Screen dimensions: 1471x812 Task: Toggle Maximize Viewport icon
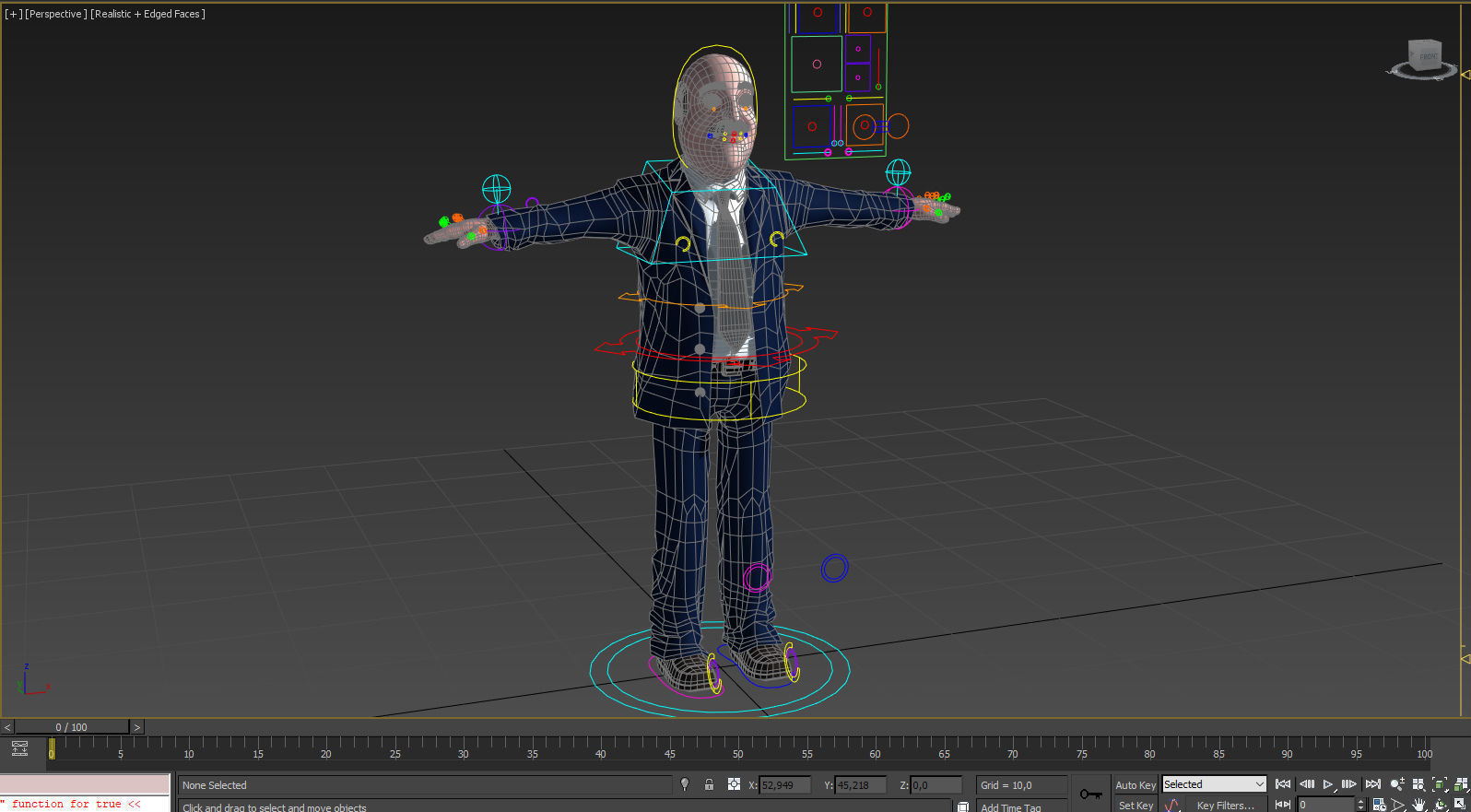pos(1461,805)
